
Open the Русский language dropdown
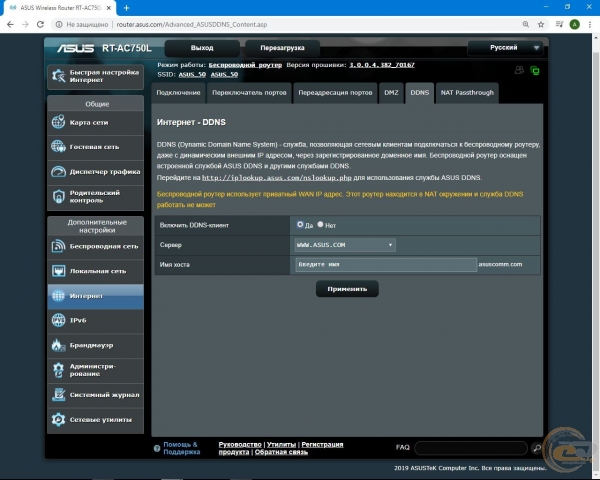tap(508, 47)
